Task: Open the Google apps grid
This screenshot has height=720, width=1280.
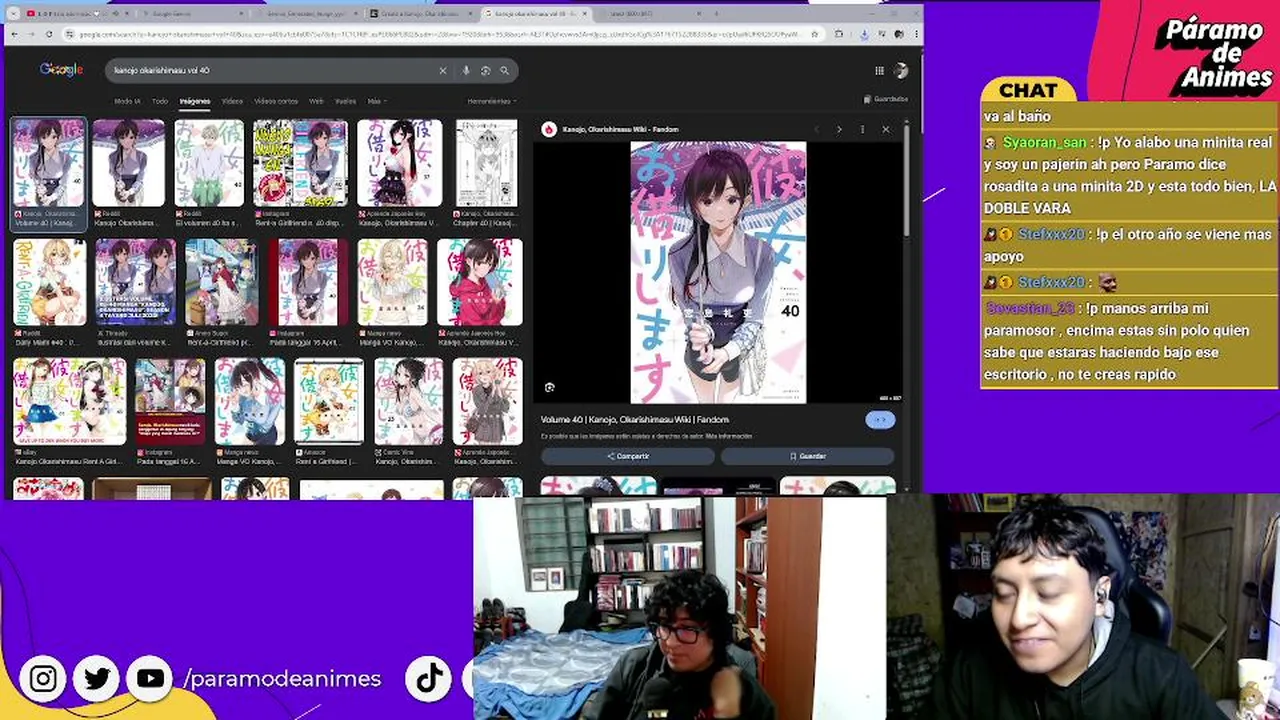Action: click(x=879, y=70)
